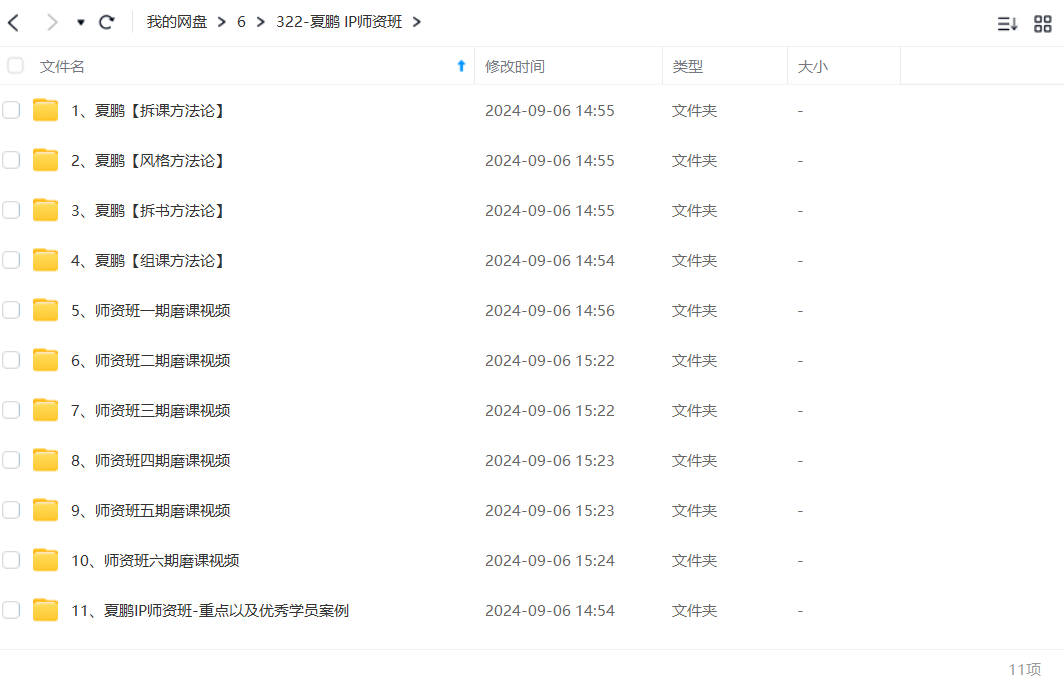Sort by the 修改时间 column

pos(514,66)
